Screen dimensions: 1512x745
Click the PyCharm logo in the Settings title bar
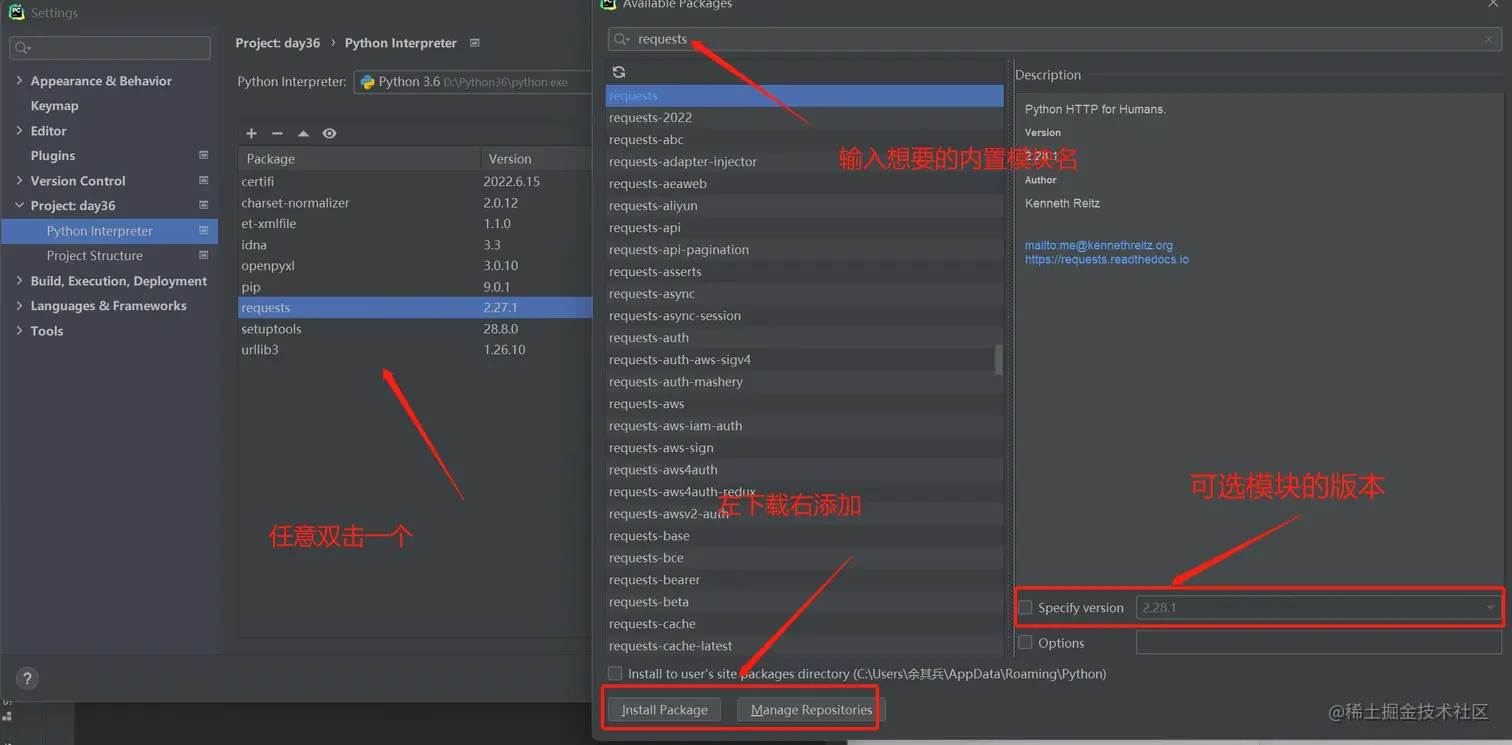16,12
